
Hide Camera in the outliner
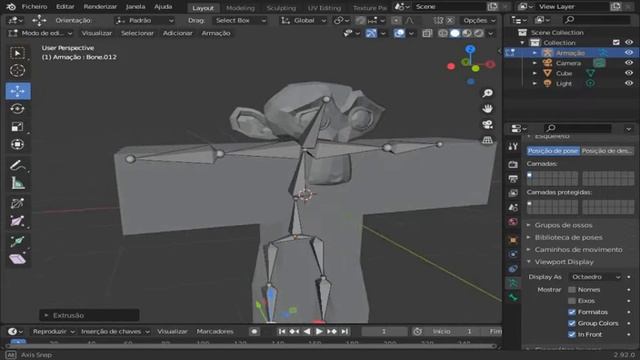click(x=629, y=63)
